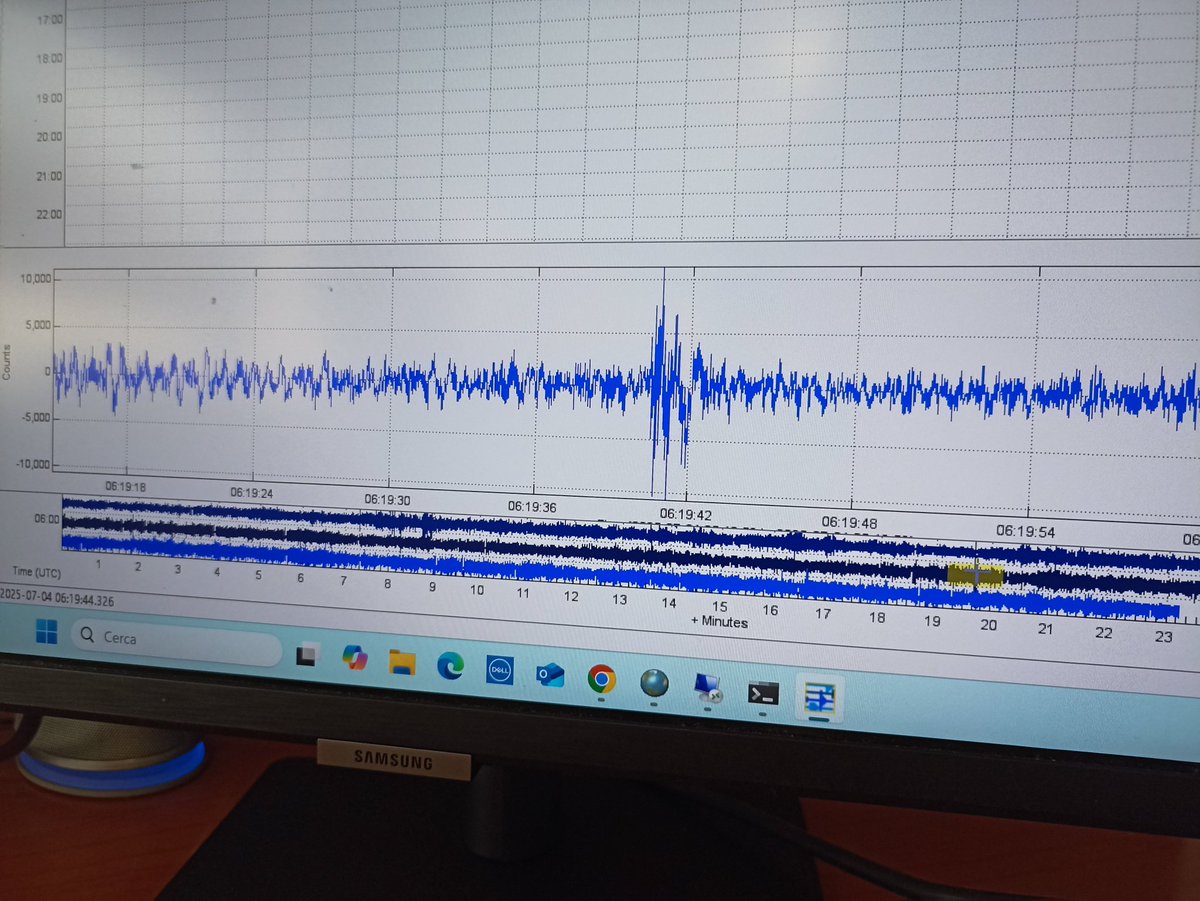Open Outlook from the taskbar
Image resolution: width=1200 pixels, height=901 pixels.
[x=549, y=675]
